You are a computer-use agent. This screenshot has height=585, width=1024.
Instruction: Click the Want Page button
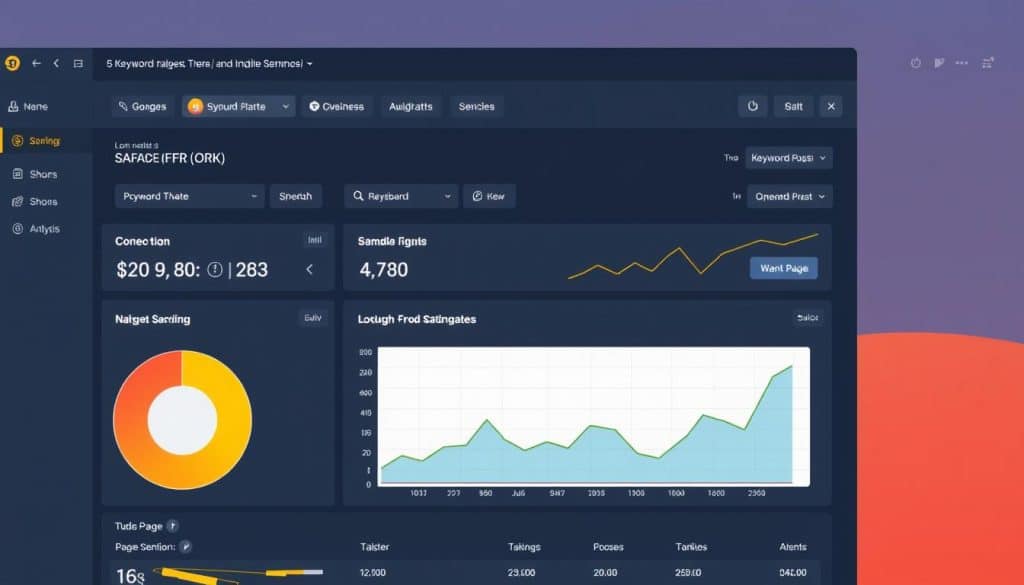784,268
